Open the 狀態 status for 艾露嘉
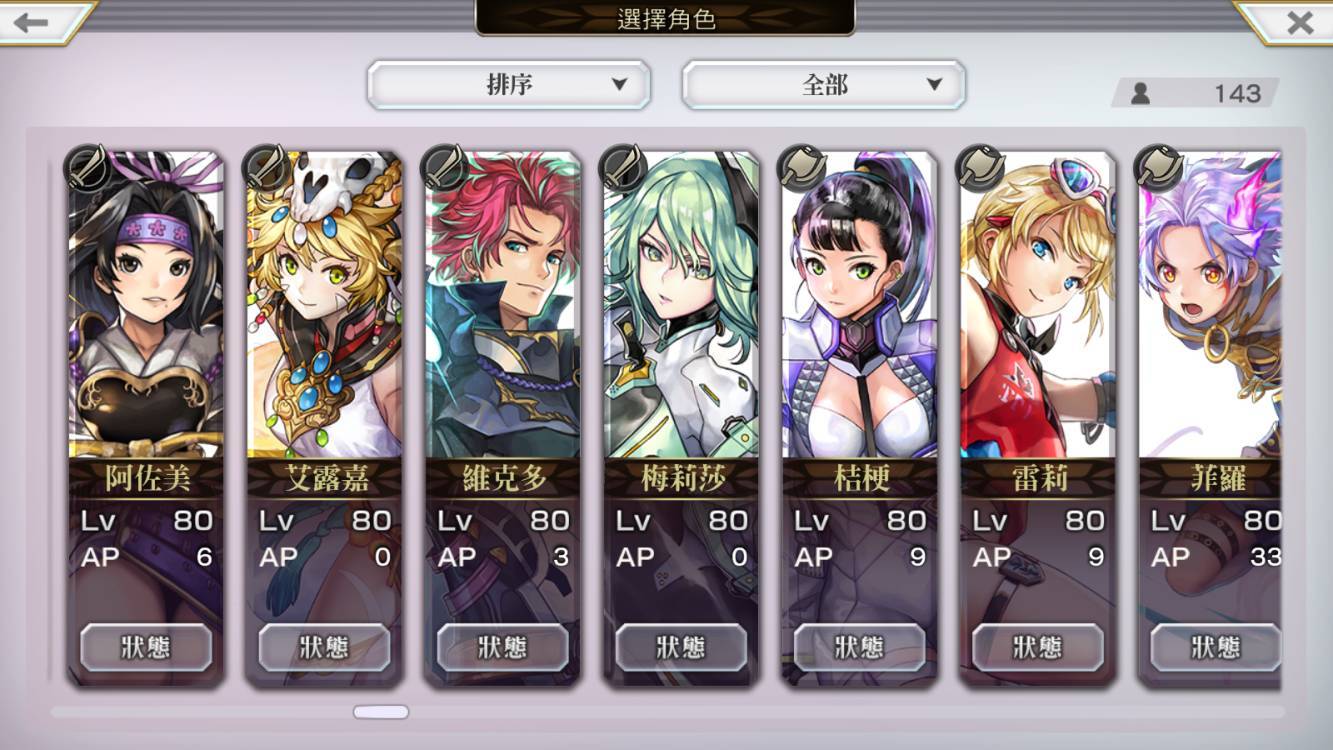1333x750 pixels. click(x=324, y=647)
